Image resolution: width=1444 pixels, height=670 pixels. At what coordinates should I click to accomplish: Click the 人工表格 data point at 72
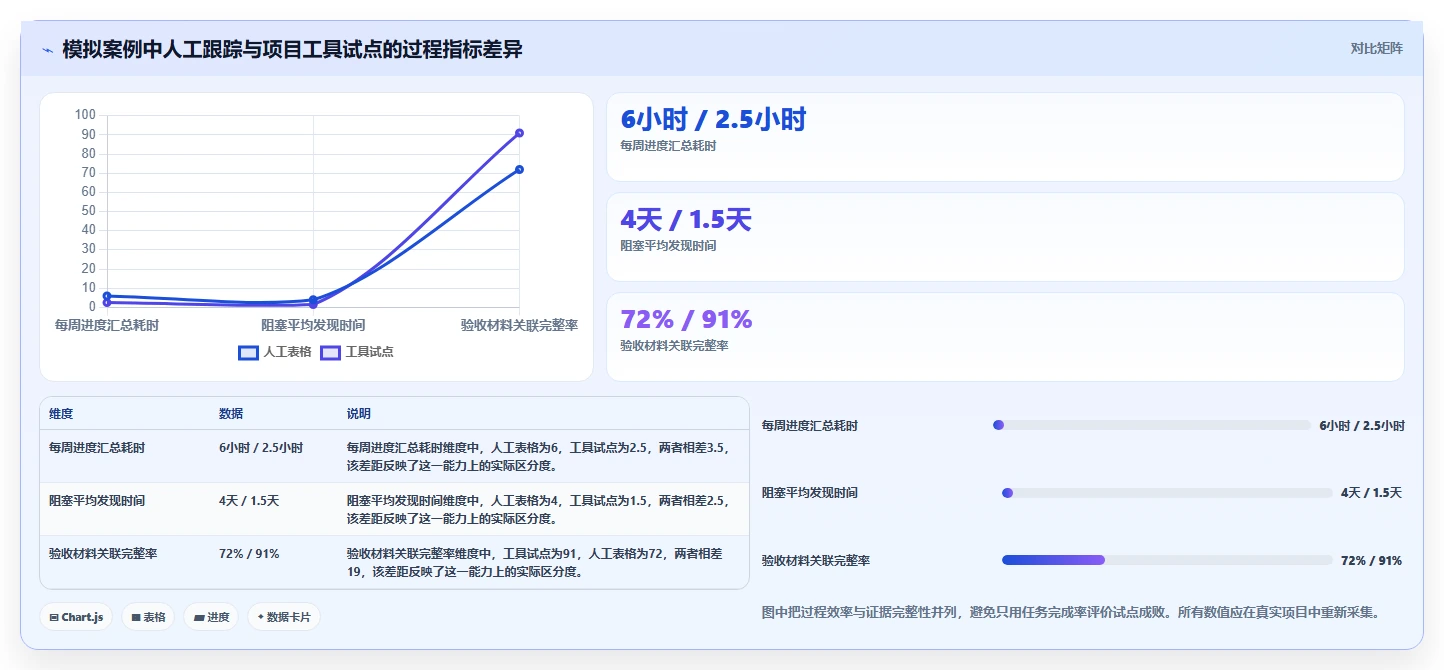519,169
